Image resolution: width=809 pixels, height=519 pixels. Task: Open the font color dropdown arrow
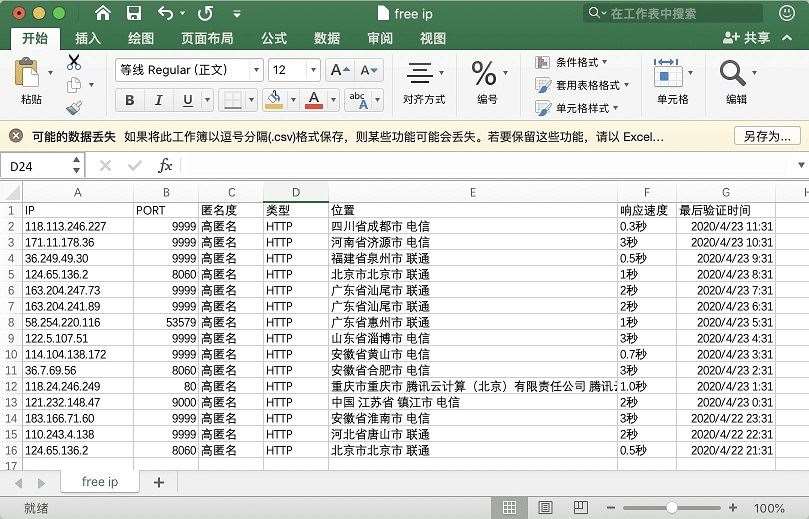coord(333,100)
